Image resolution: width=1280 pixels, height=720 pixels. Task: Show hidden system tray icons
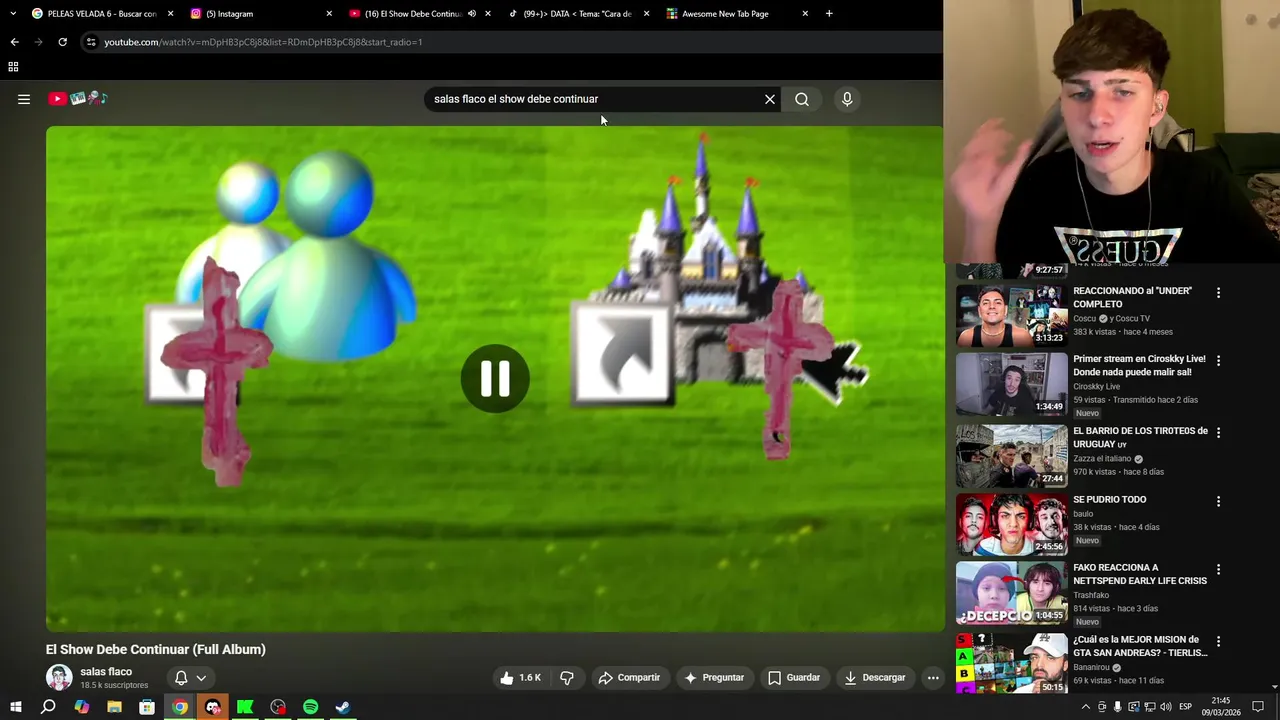1085,707
